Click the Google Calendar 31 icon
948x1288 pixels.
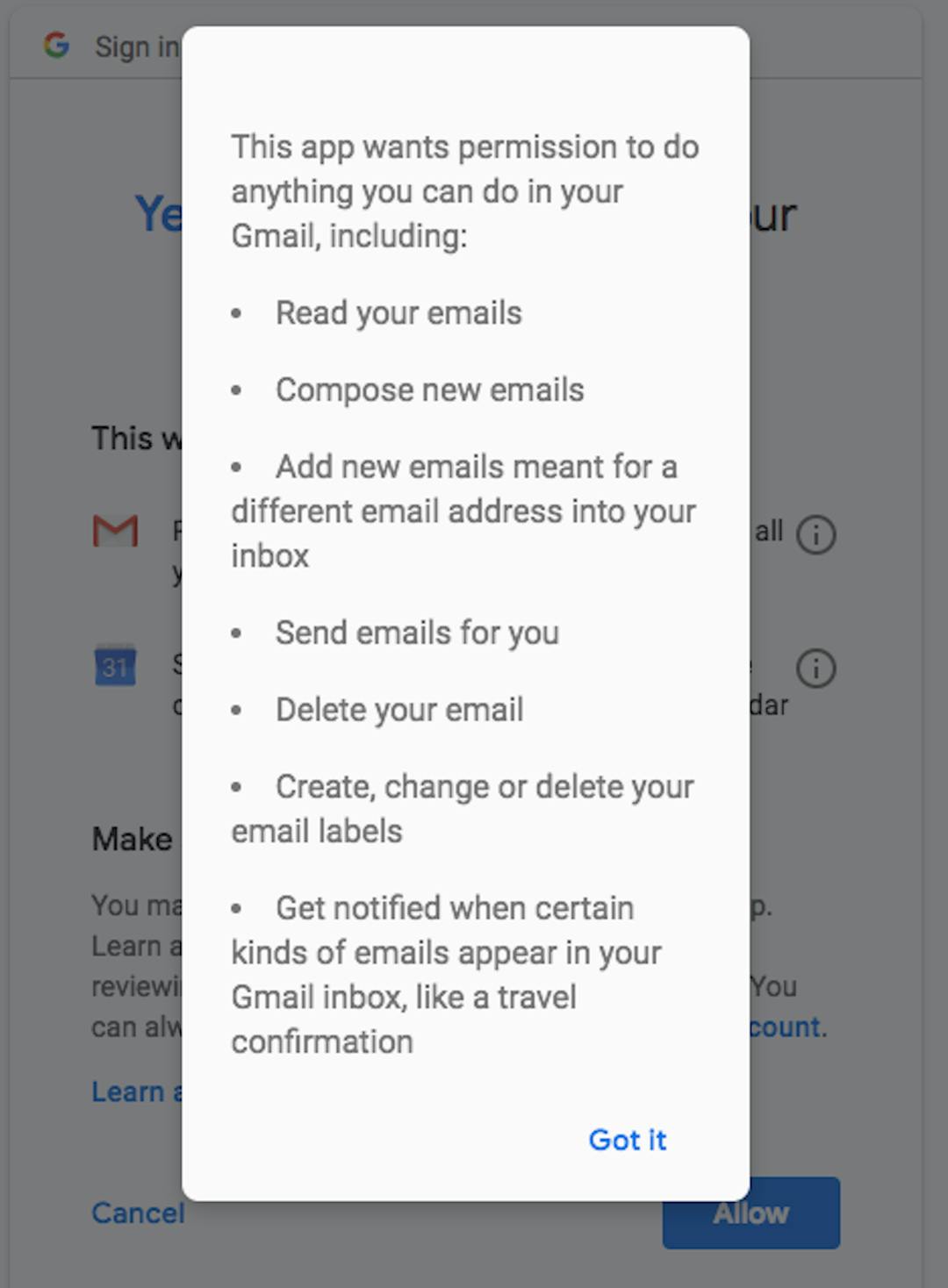click(x=115, y=666)
